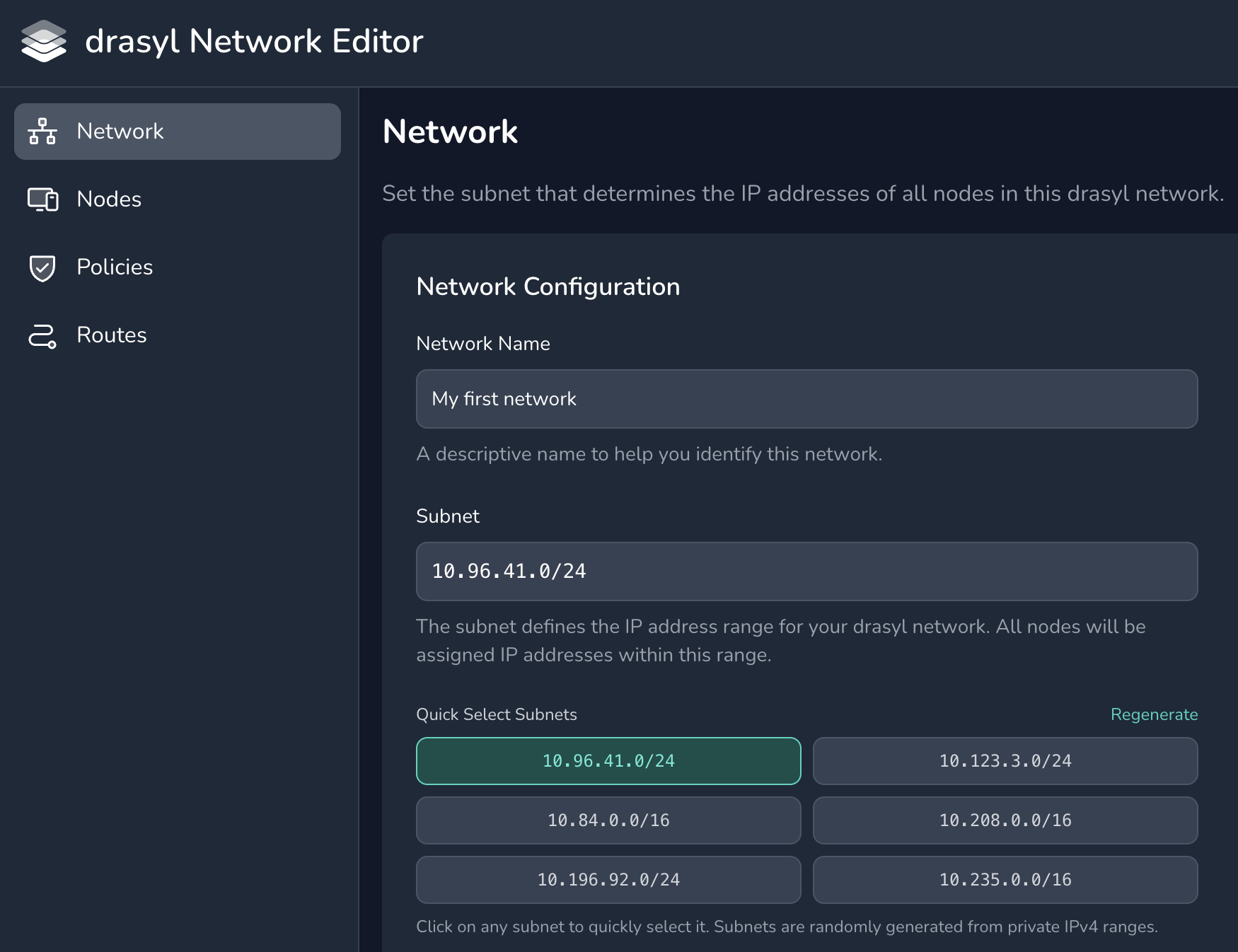Viewport: 1238px width, 952px height.
Task: Pick quick subnet 10.235.0.0/16
Action: pos(1005,880)
